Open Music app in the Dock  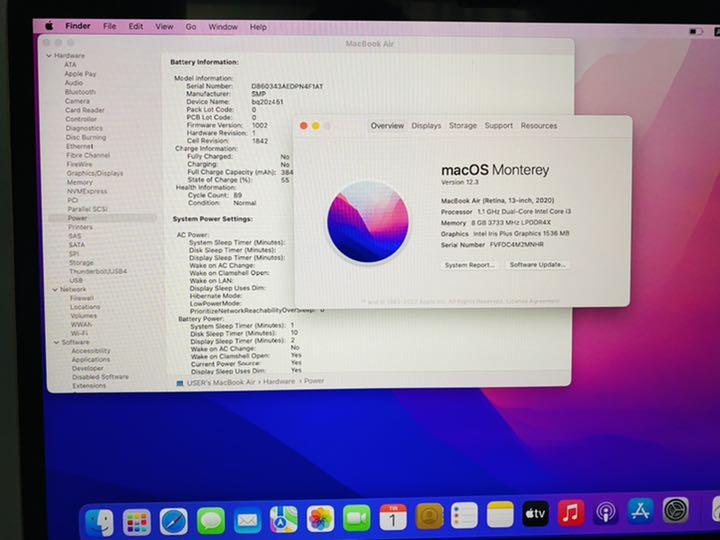(571, 512)
